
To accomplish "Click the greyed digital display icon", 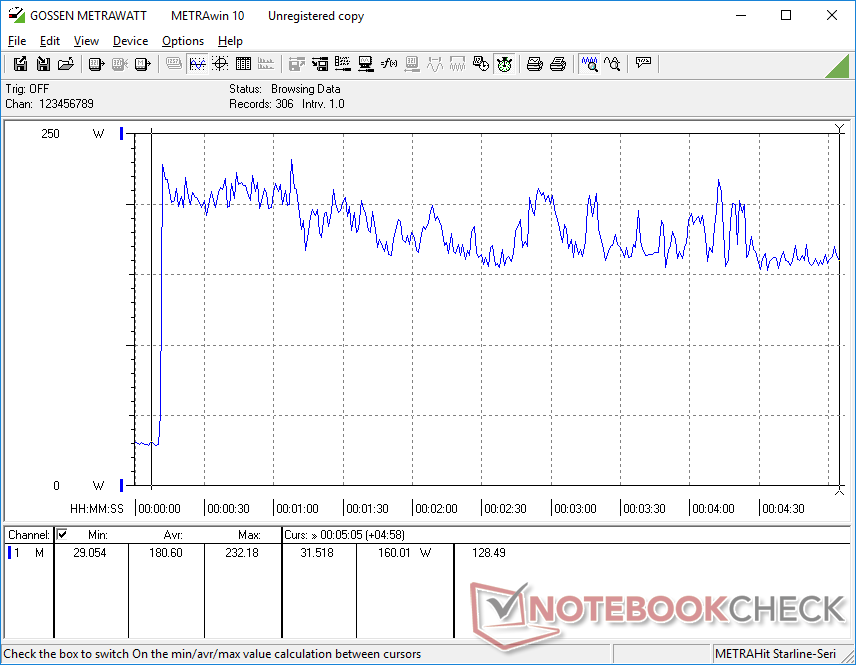I will pyautogui.click(x=174, y=64).
